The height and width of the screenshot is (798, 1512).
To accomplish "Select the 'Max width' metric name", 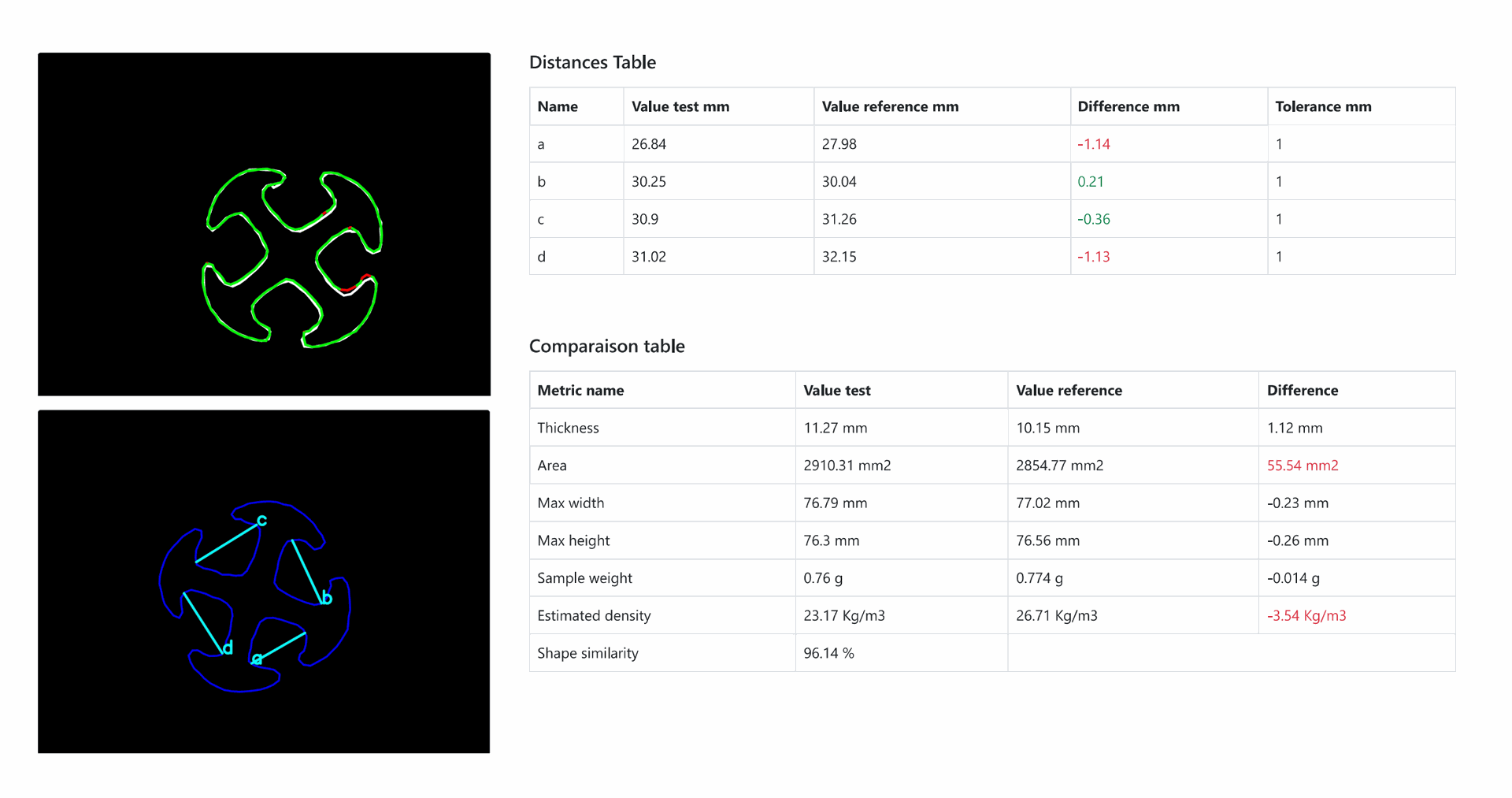I will point(571,503).
